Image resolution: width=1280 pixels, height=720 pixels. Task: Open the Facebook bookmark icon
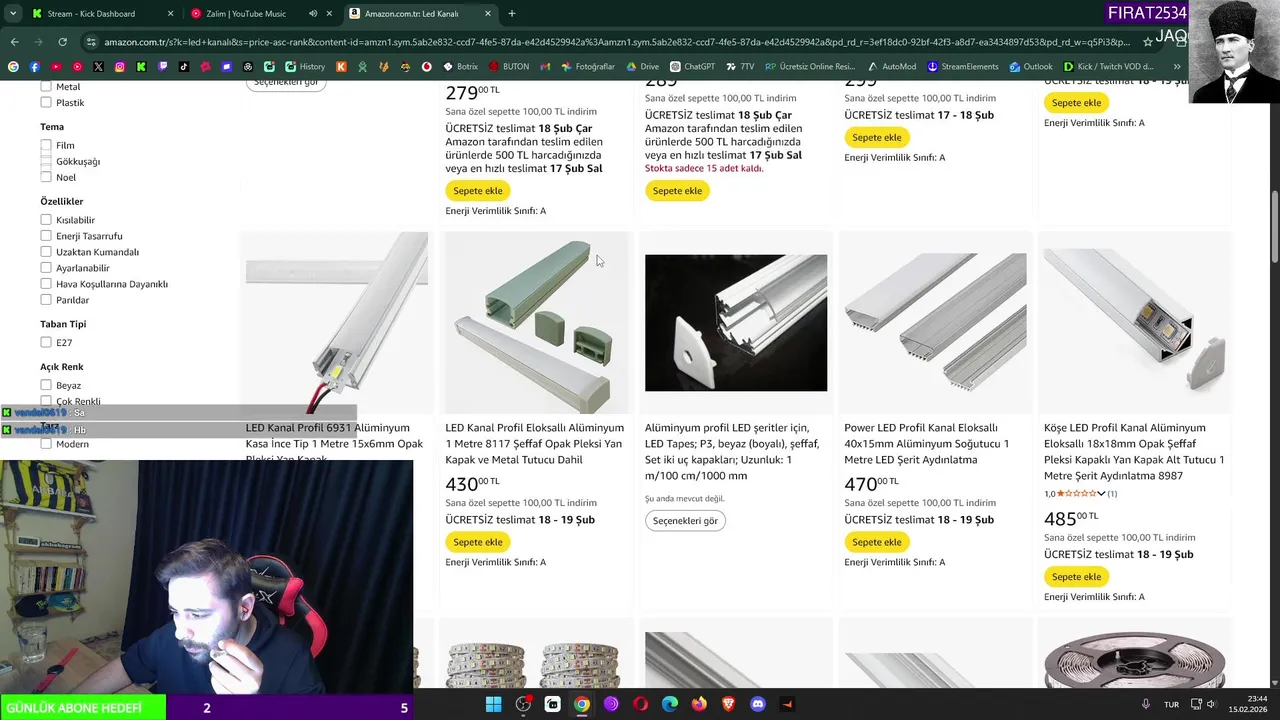[34, 67]
